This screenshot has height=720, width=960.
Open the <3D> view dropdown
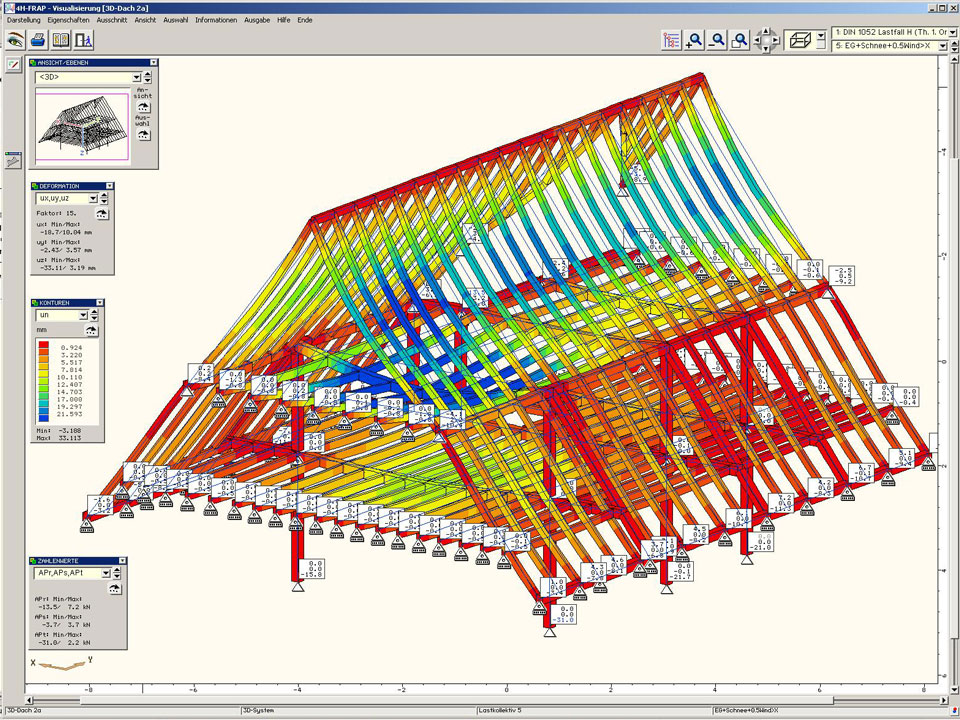tap(135, 77)
